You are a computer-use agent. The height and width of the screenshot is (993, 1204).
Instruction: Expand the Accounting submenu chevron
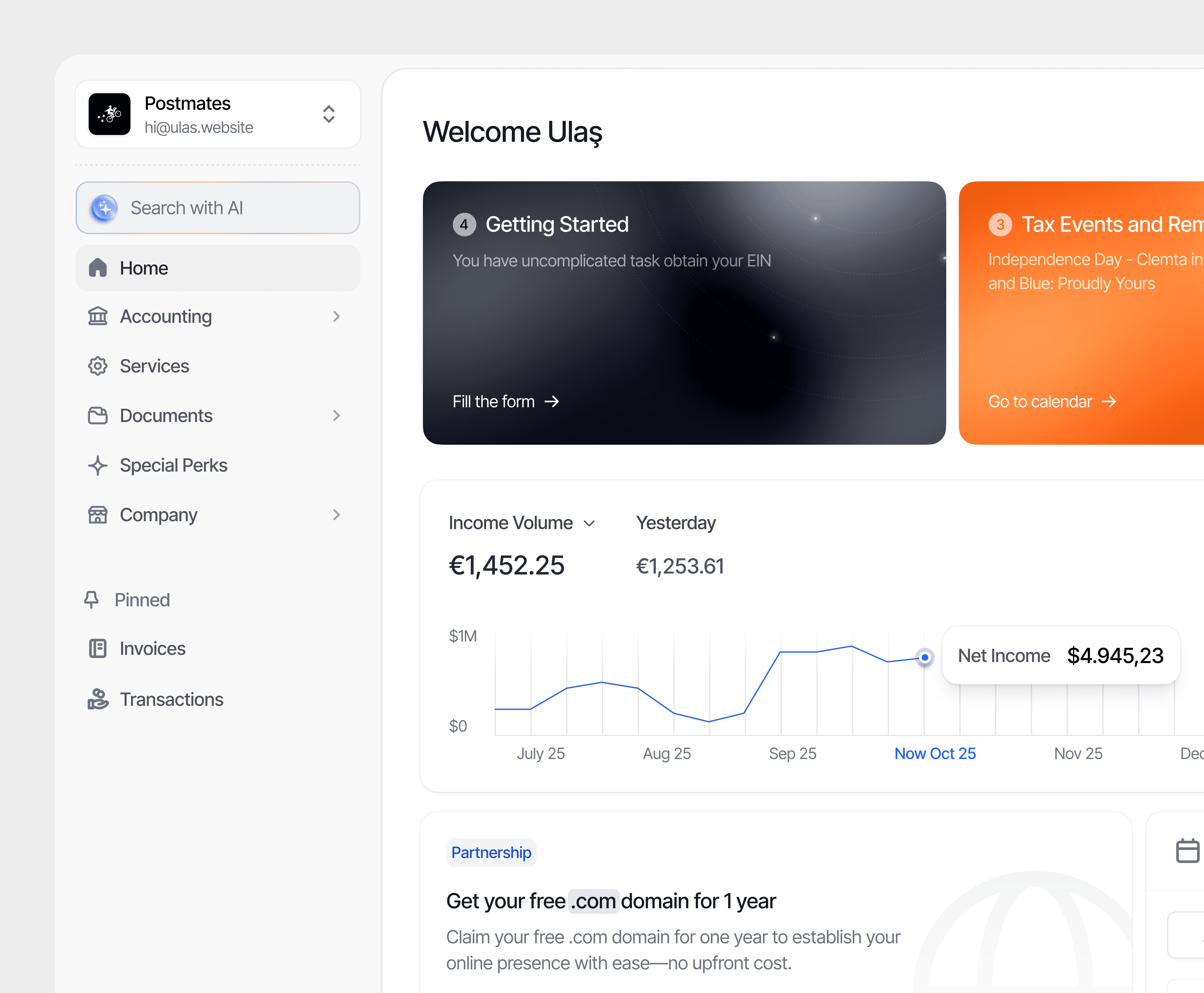click(336, 316)
